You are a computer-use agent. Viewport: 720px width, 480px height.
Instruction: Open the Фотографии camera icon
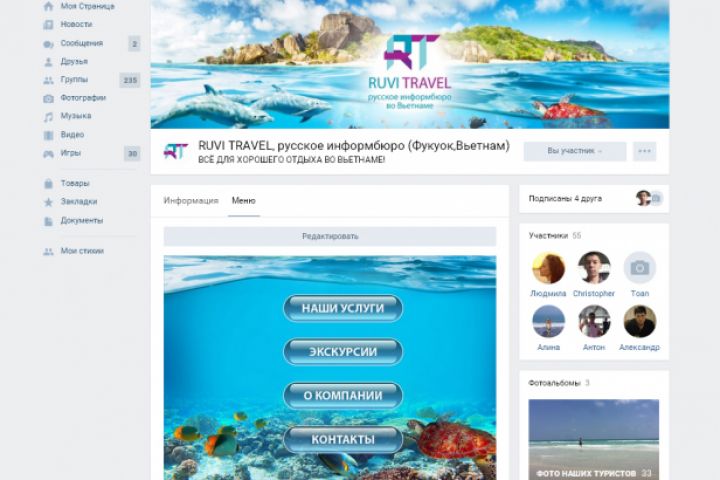[48, 98]
